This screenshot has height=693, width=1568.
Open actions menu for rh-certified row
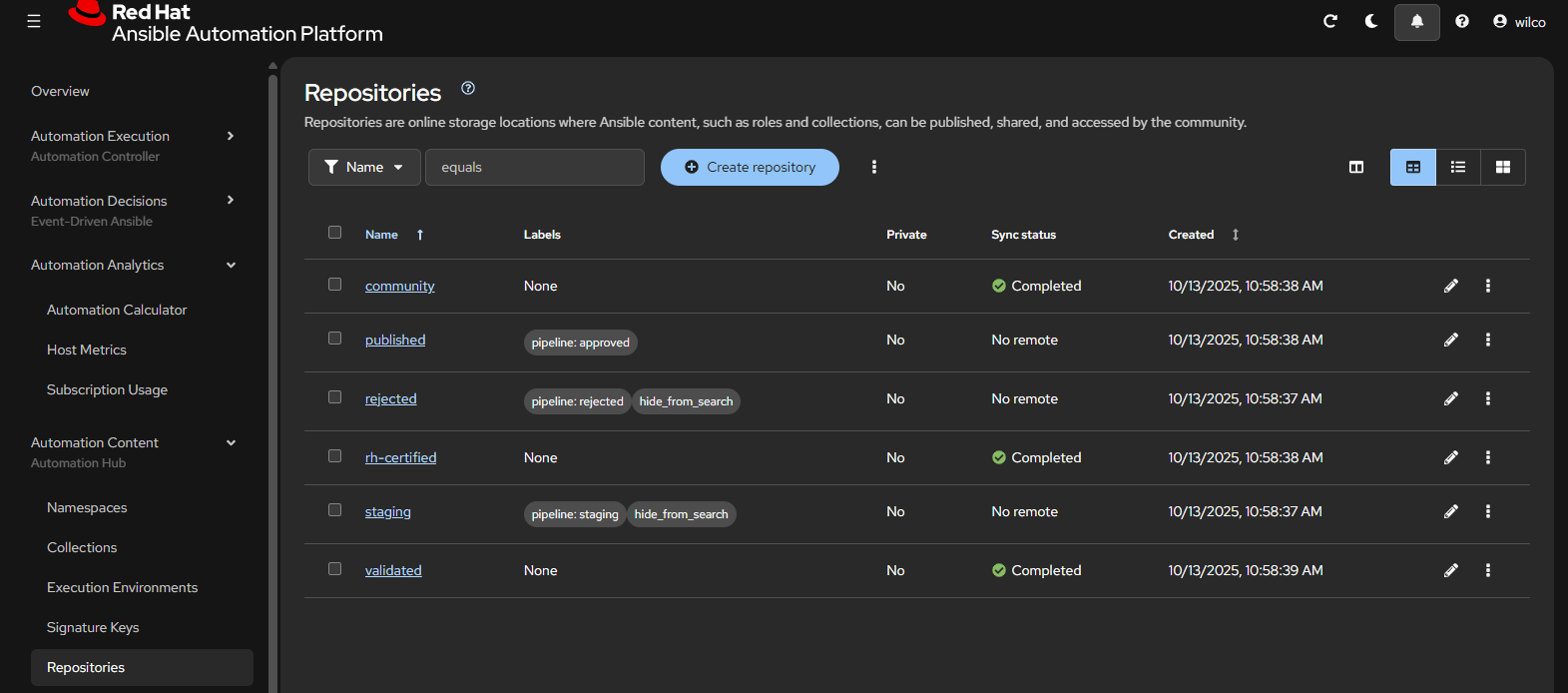1488,457
